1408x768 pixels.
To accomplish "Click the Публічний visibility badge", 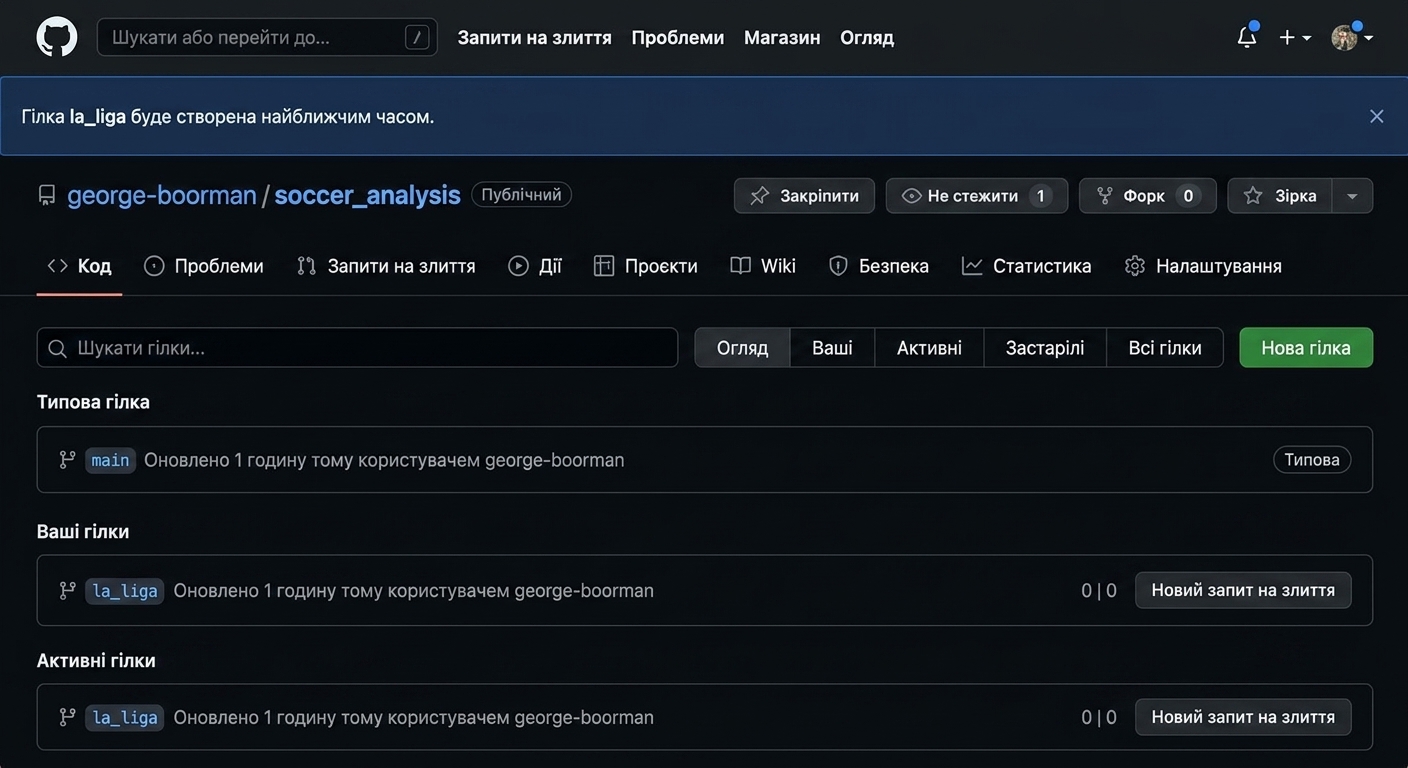I will (521, 195).
